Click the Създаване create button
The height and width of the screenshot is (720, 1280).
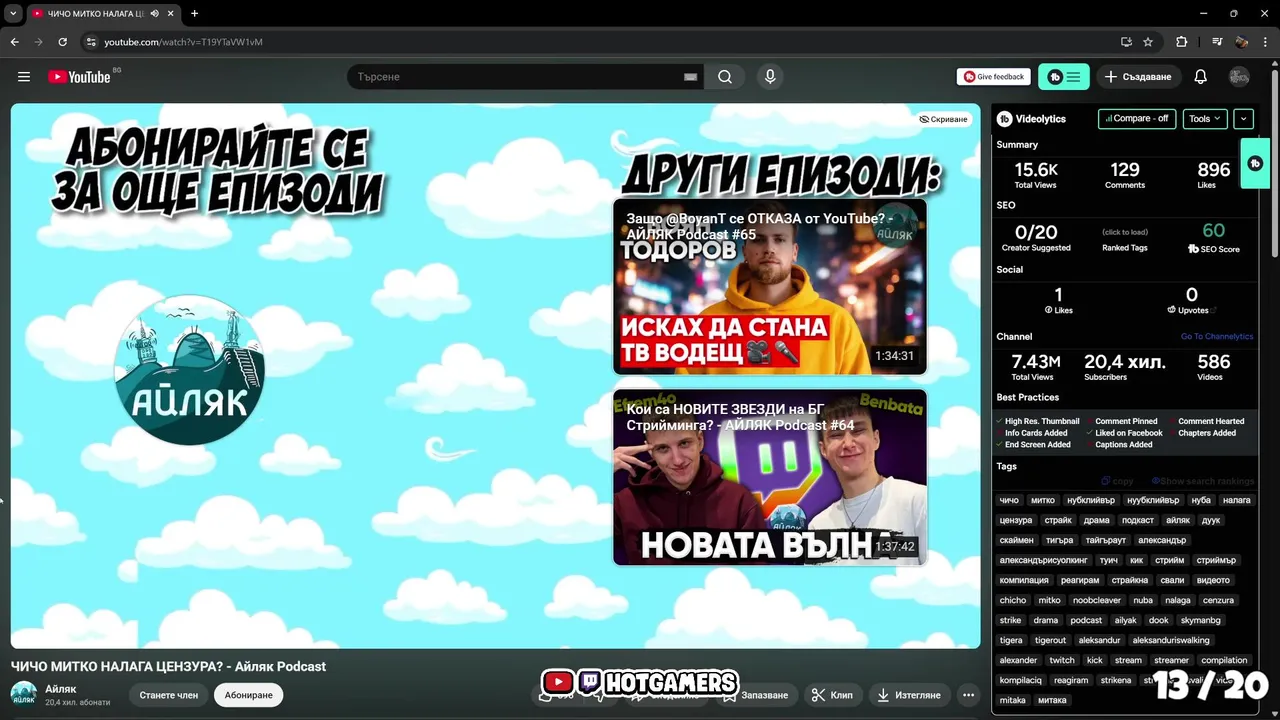(x=1138, y=77)
